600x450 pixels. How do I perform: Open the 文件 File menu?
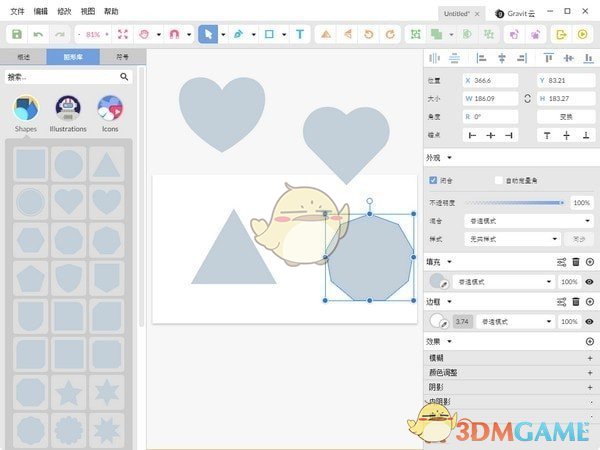pos(17,11)
